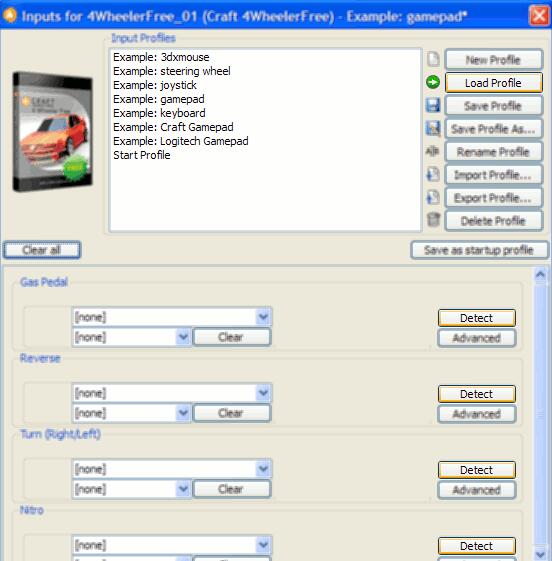Click the green arrow Load Profile icon
The height and width of the screenshot is (561, 552).
pyautogui.click(x=433, y=82)
